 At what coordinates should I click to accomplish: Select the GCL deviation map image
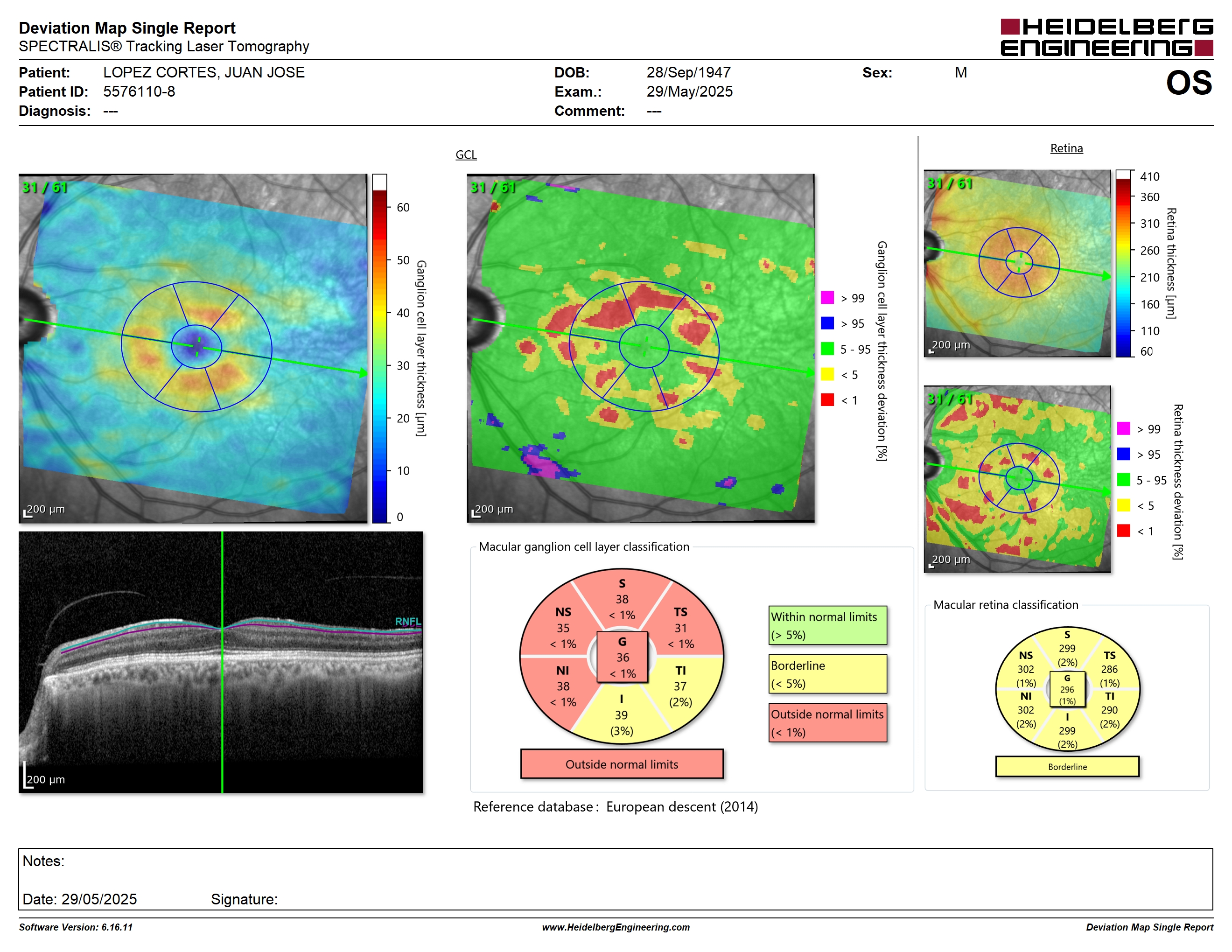[x=641, y=348]
